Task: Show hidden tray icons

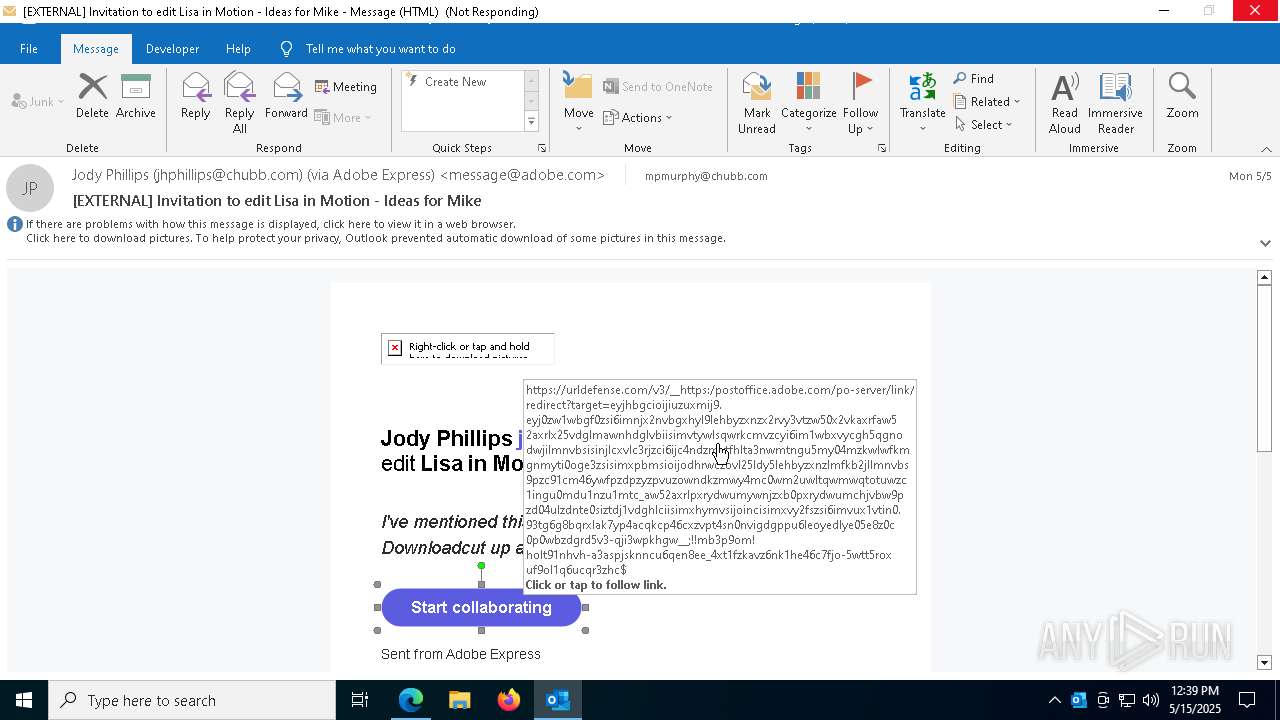Action: click(1054, 700)
